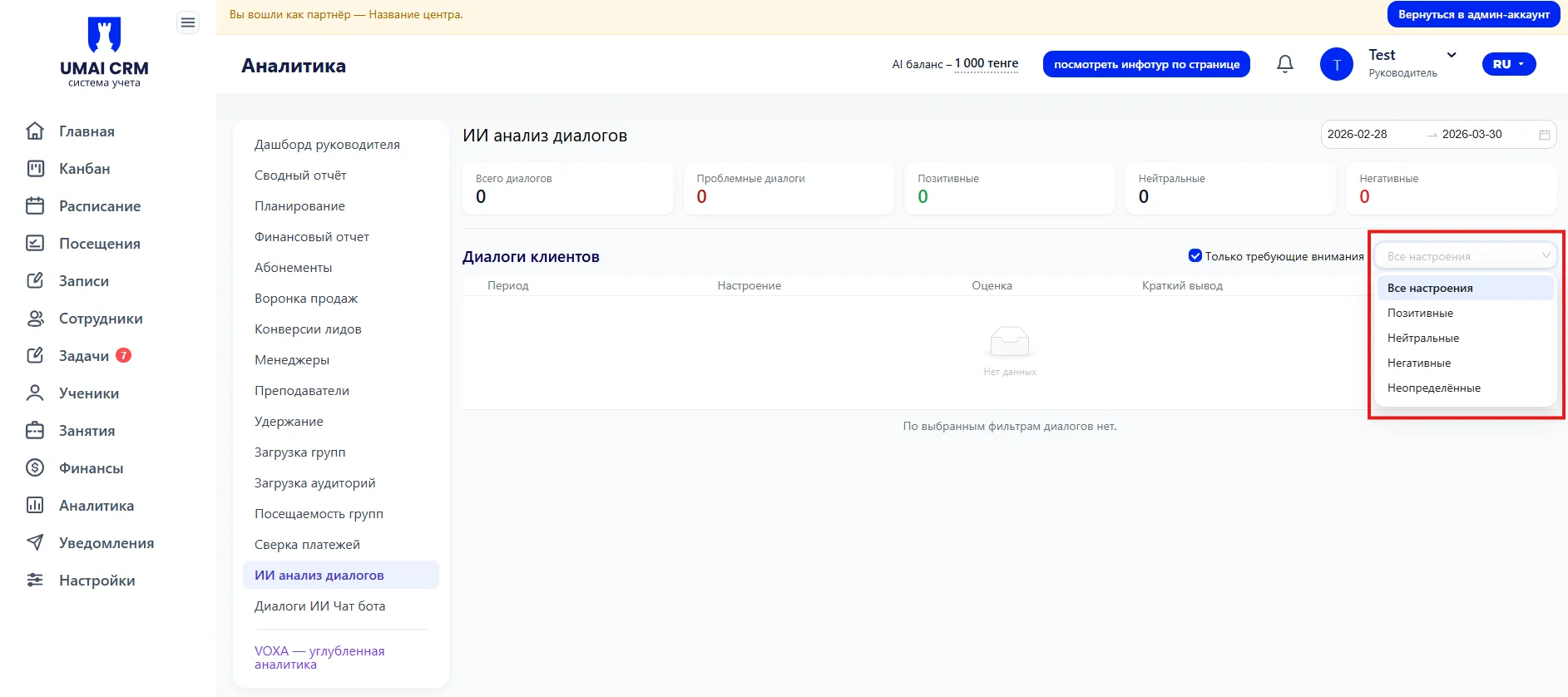Click the Позитивные stat card
Viewport: 1568px width, 697px height.
pyautogui.click(x=1010, y=189)
